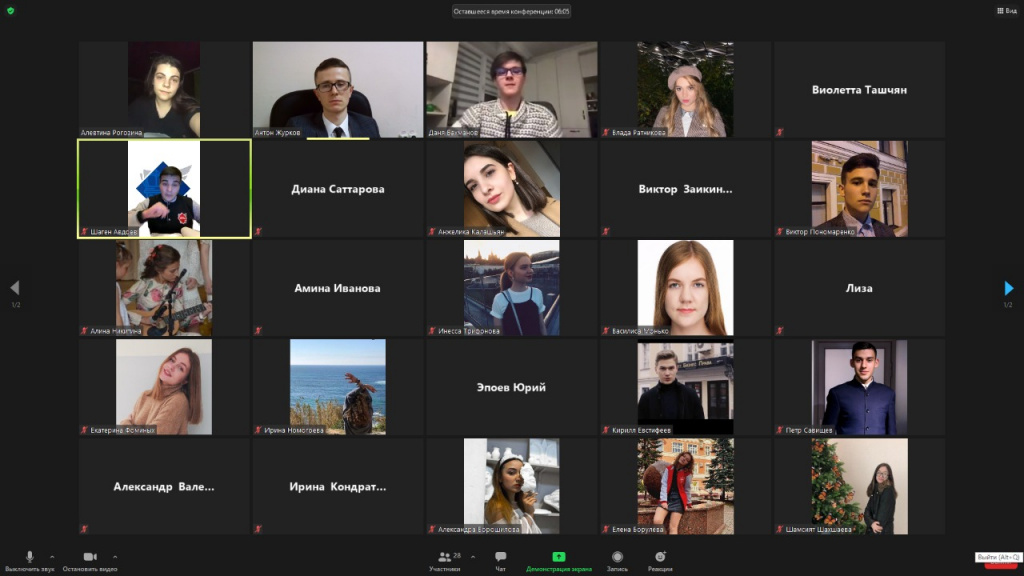Click muted mic icon on Виолетта Ташчян tile
Image resolution: width=1024 pixels, height=576 pixels.
[x=779, y=132]
